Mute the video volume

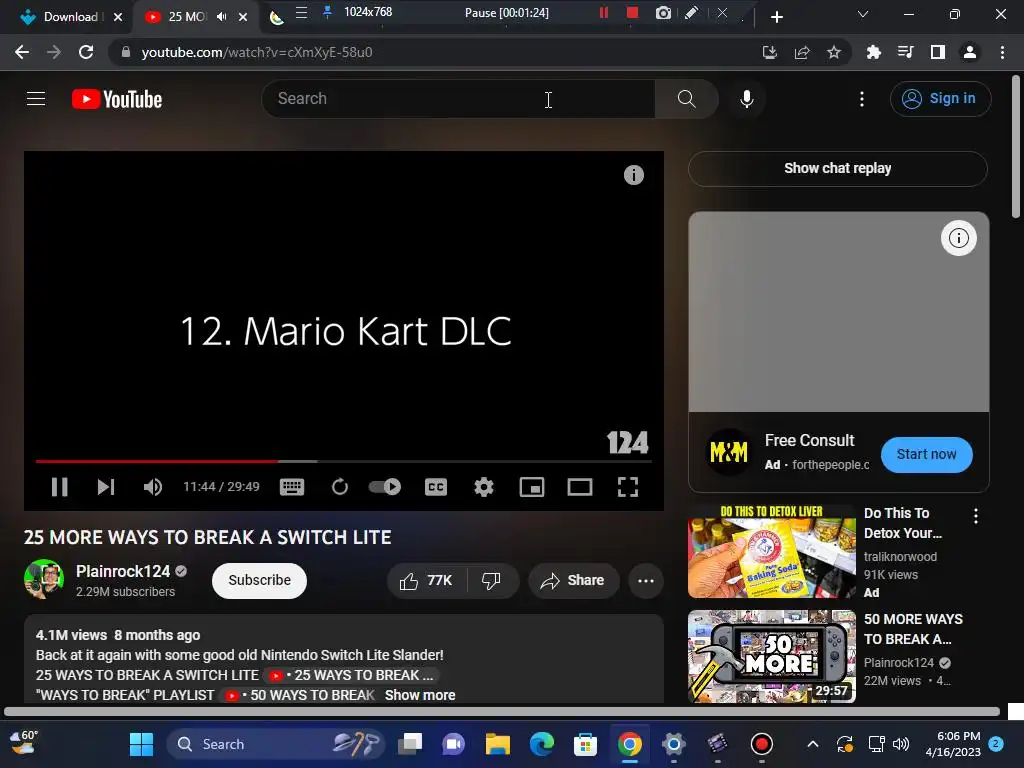point(153,487)
